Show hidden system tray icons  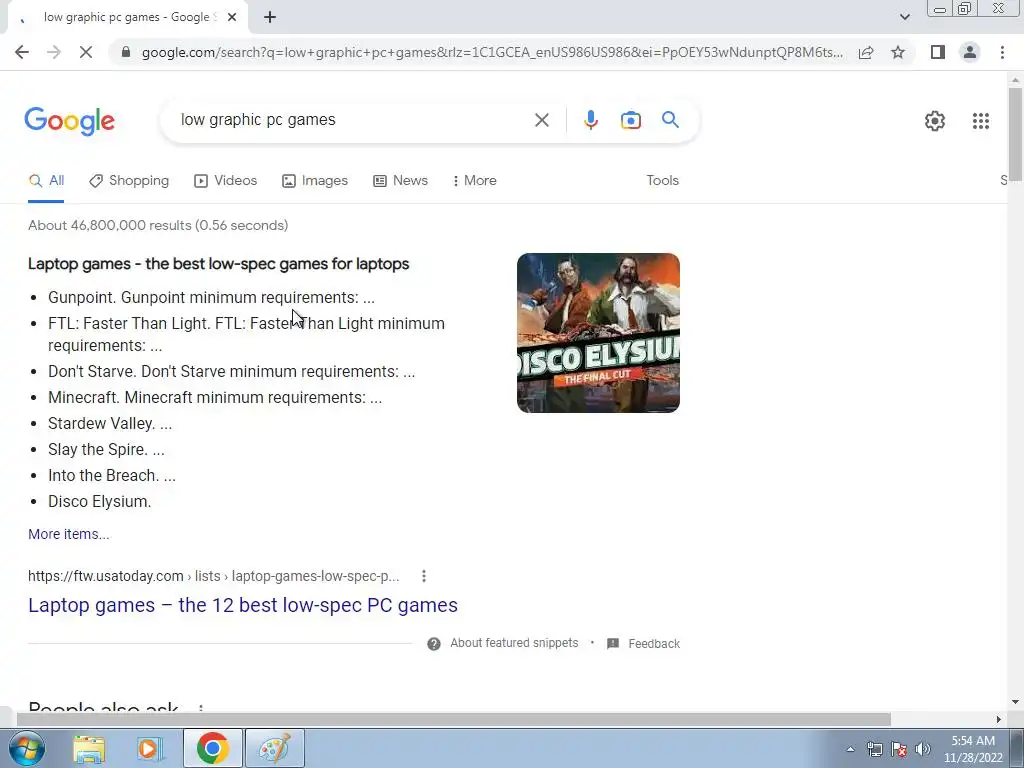[850, 749]
